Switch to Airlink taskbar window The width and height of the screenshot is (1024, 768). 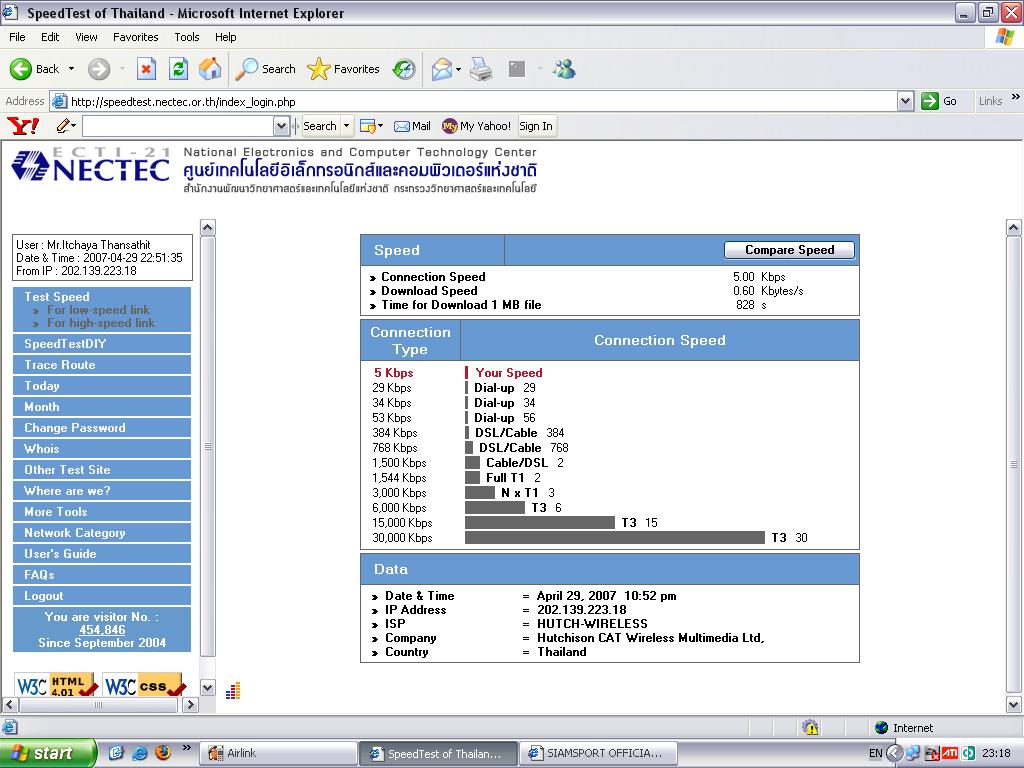coord(278,753)
